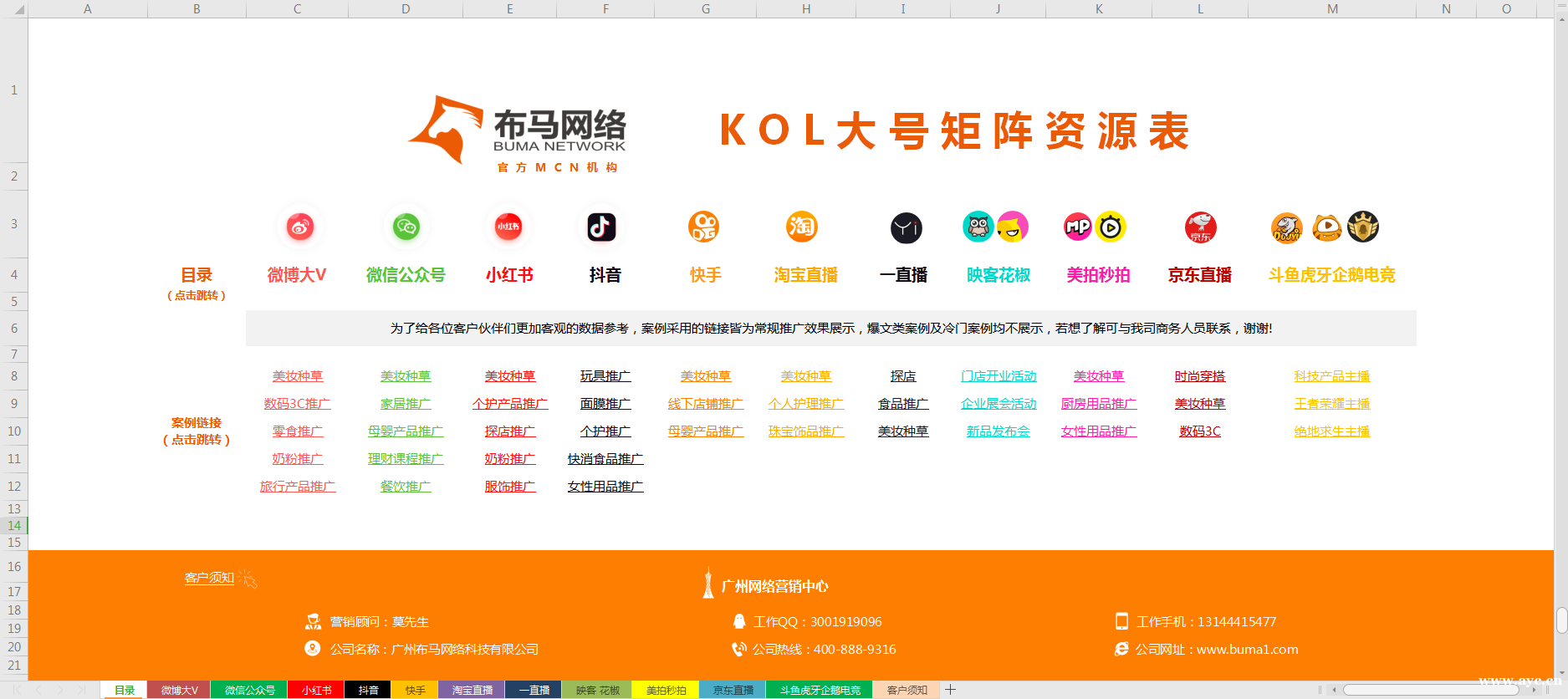The image size is (1568, 699).
Task: Switch to the 微信公众号 sheet tab
Action: [x=249, y=690]
